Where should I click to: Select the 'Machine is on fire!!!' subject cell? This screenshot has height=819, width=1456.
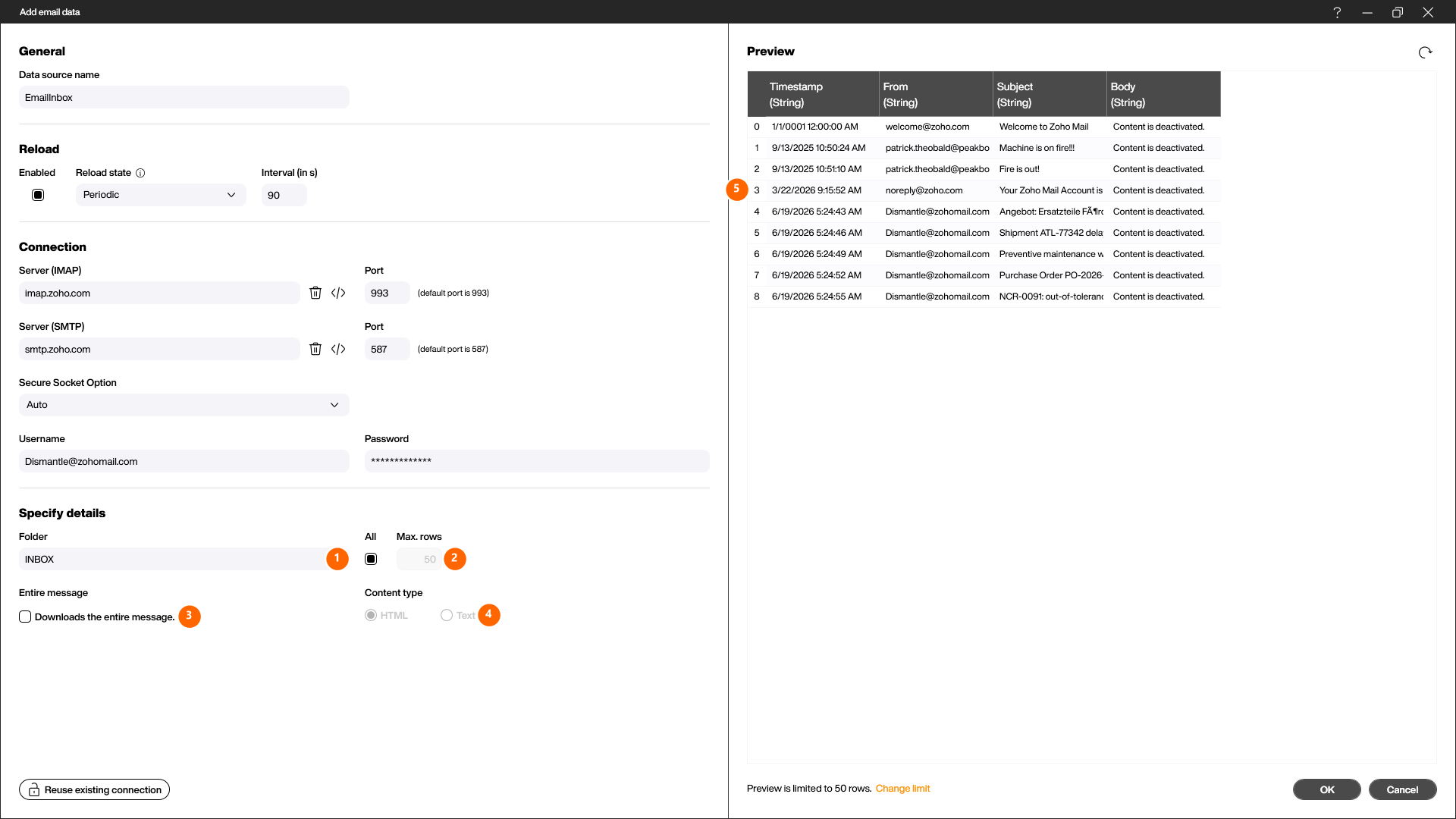pos(1050,148)
